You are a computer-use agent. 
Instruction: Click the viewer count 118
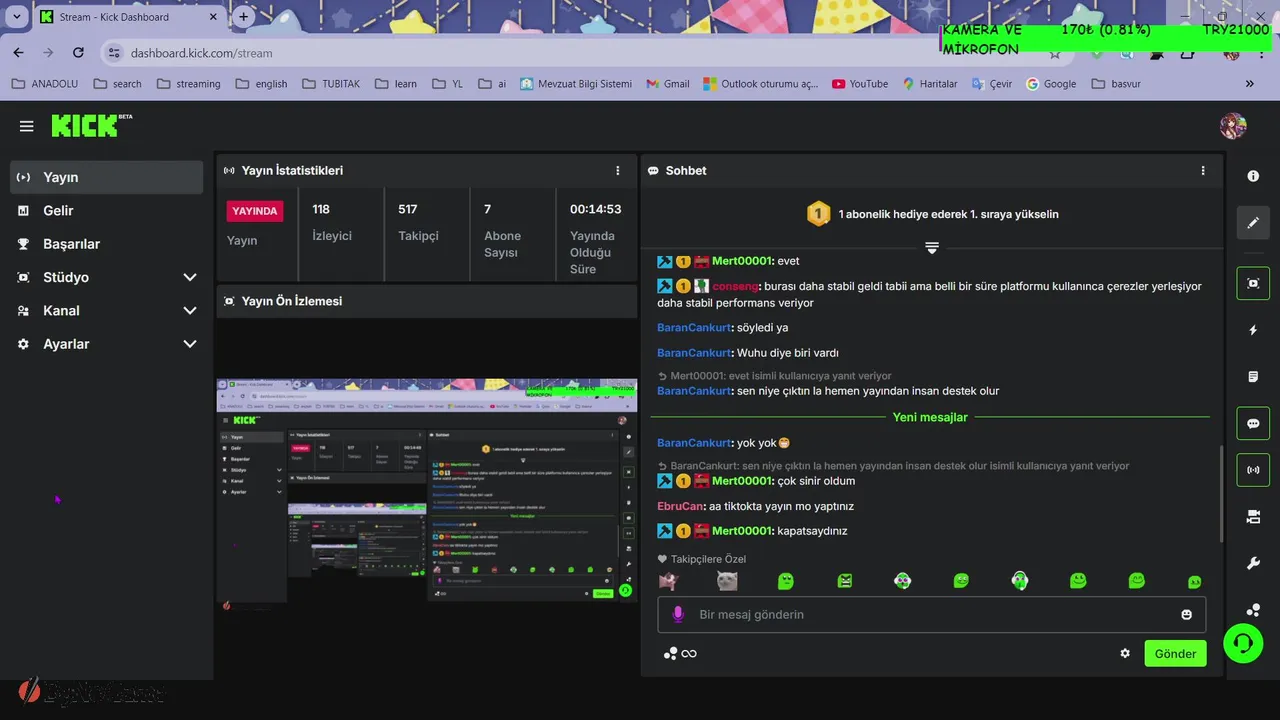(321, 209)
